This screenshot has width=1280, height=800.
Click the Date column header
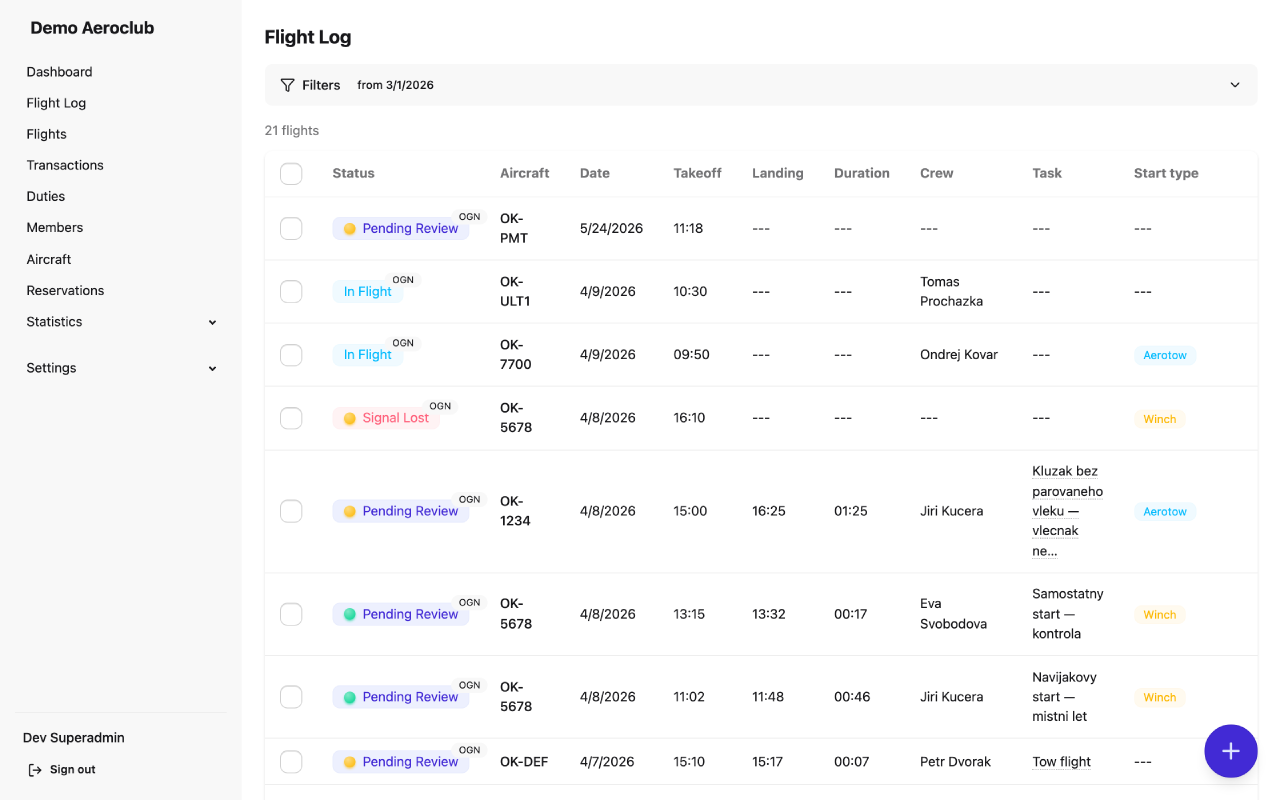click(594, 174)
